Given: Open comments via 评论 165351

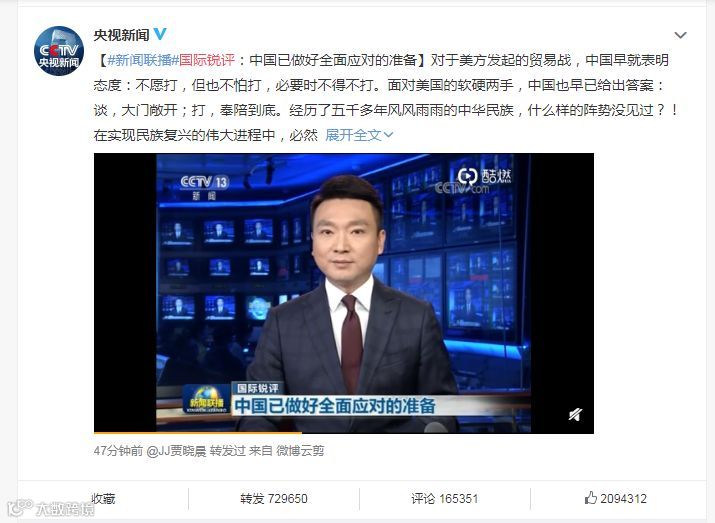Looking at the screenshot, I should tap(445, 498).
